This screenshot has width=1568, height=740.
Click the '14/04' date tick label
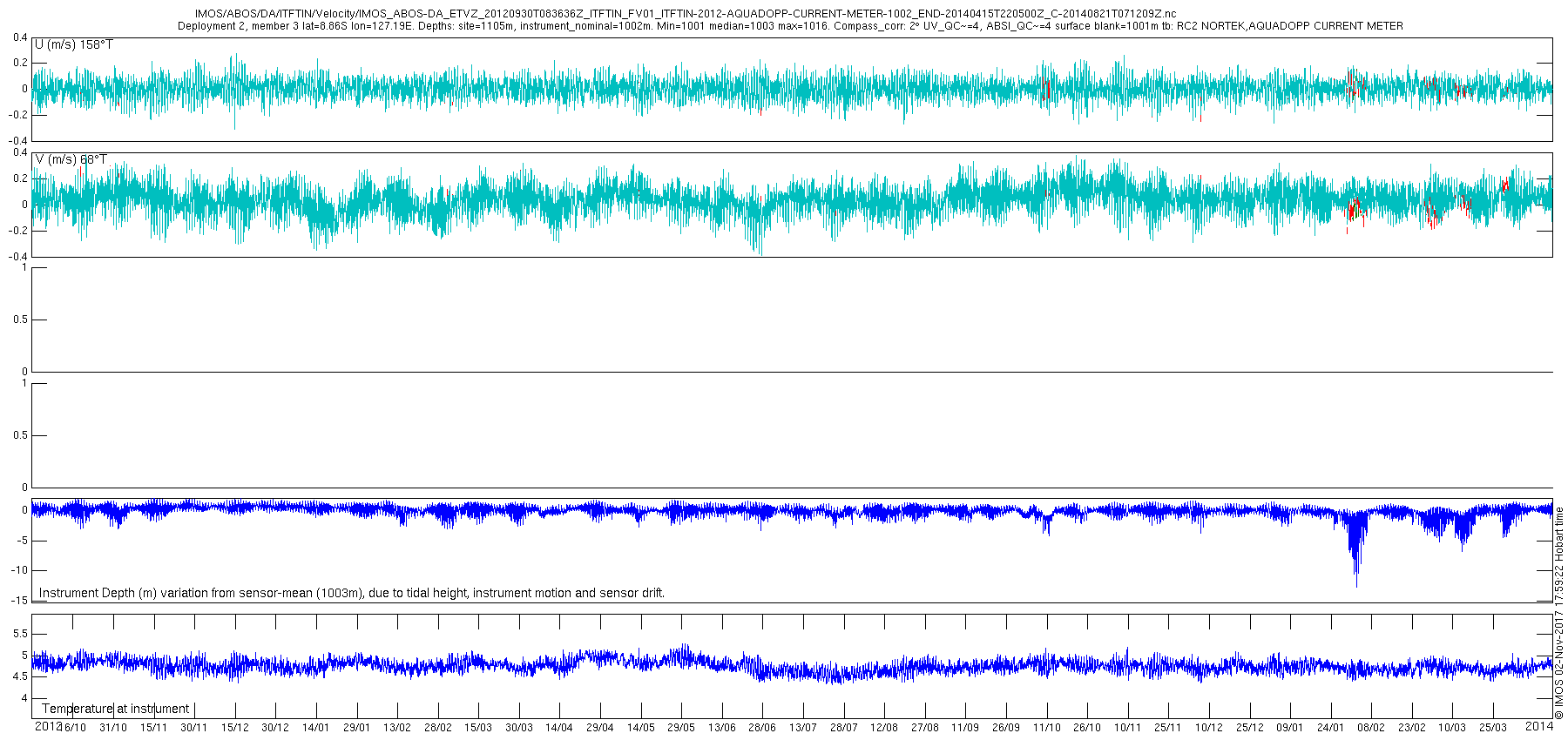click(x=558, y=728)
